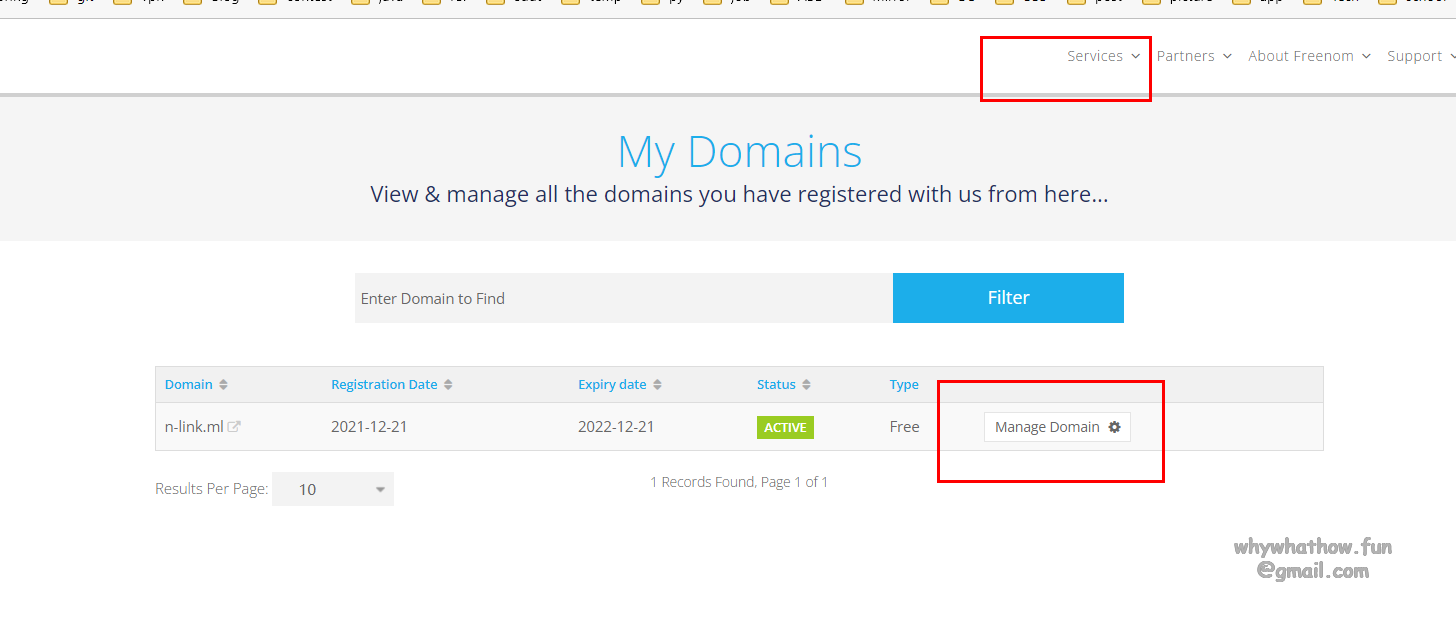Open the n-link.ml domain link
1456x621 pixels.
point(194,427)
